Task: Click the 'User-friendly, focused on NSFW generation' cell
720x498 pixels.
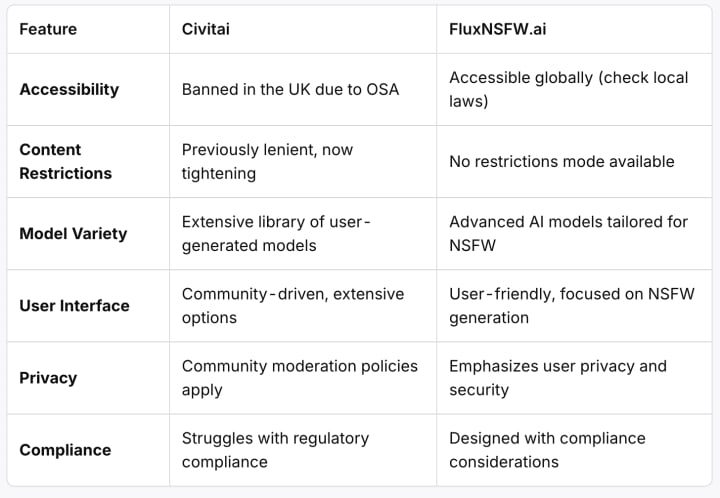Action: (555, 305)
